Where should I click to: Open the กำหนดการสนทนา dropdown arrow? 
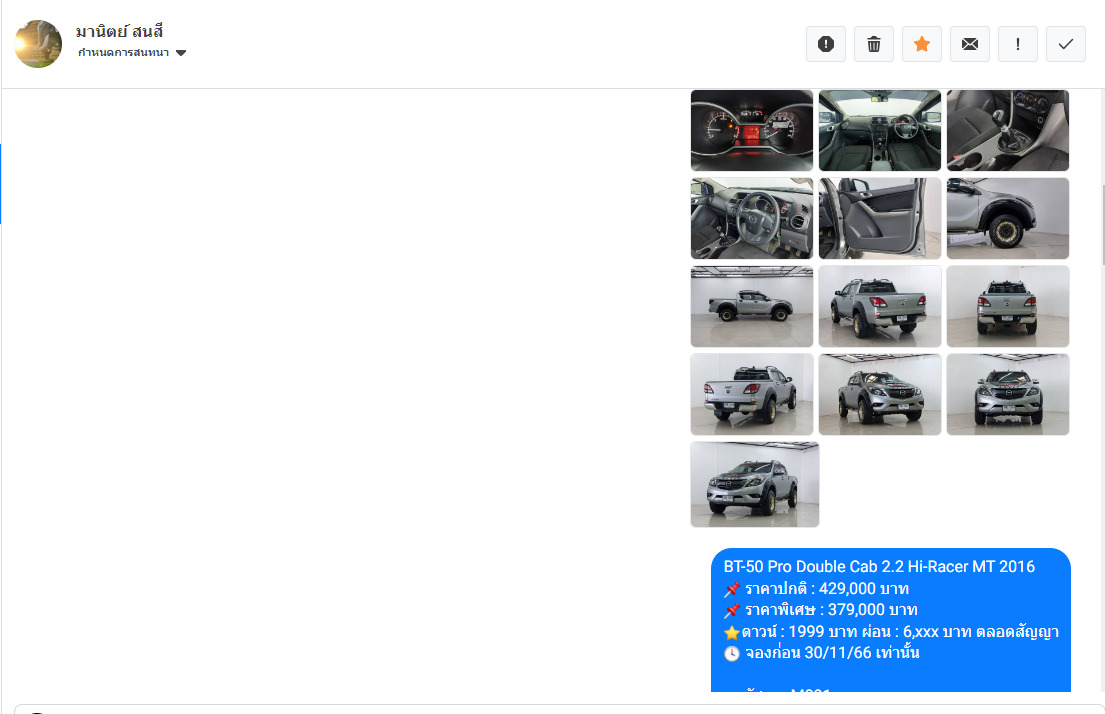[181, 53]
